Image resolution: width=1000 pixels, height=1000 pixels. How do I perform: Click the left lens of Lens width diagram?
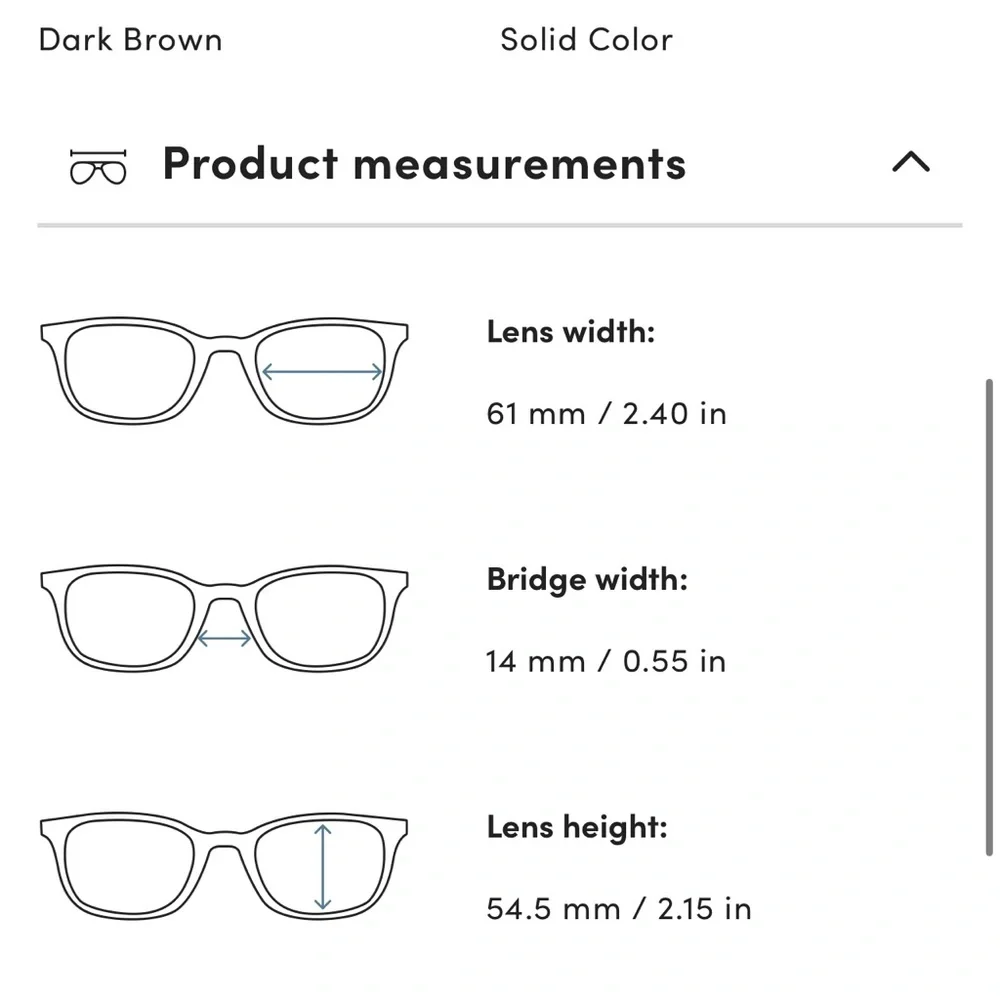(129, 371)
